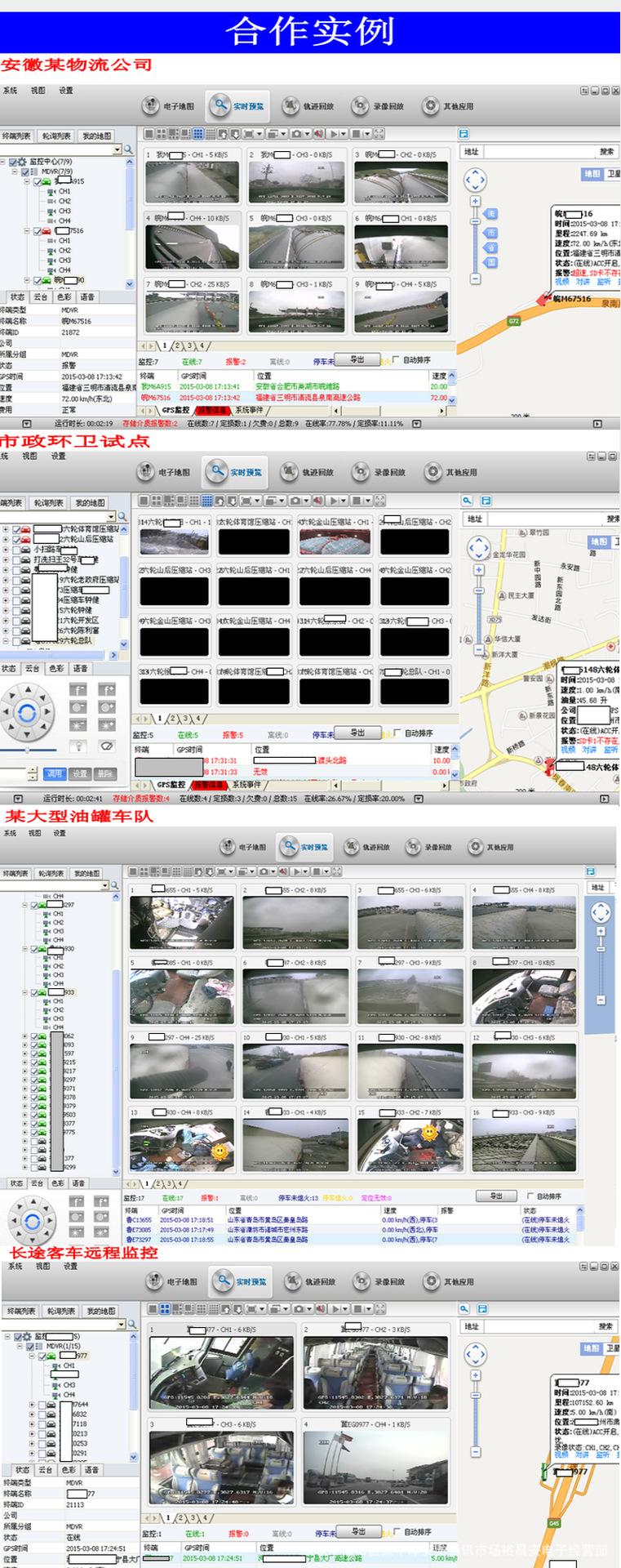Collapse the 7516 vehicle node in 安徽某物流公司
621x1568 pixels.
[x=26, y=231]
